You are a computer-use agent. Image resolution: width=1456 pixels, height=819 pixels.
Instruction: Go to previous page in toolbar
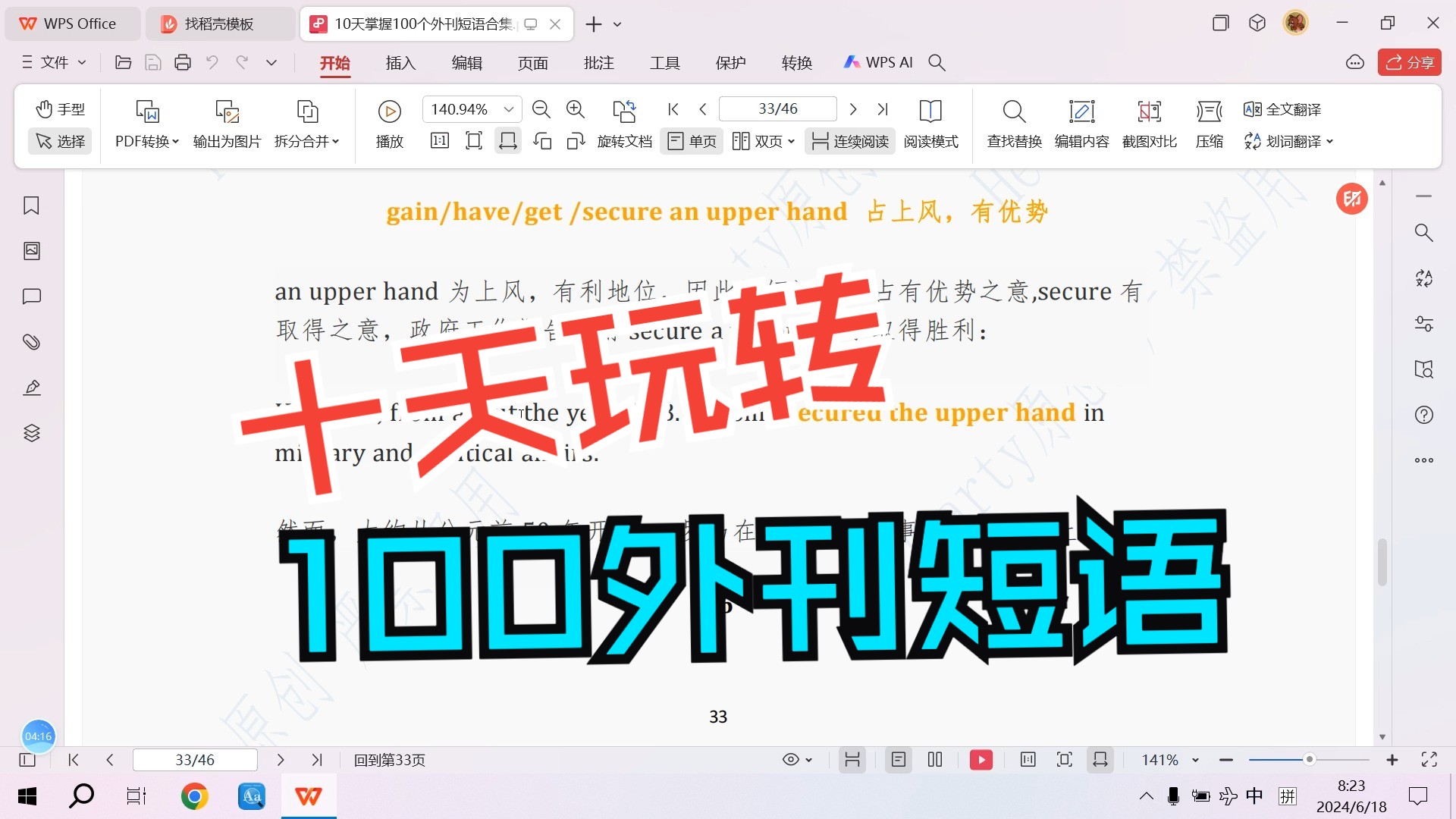point(703,109)
